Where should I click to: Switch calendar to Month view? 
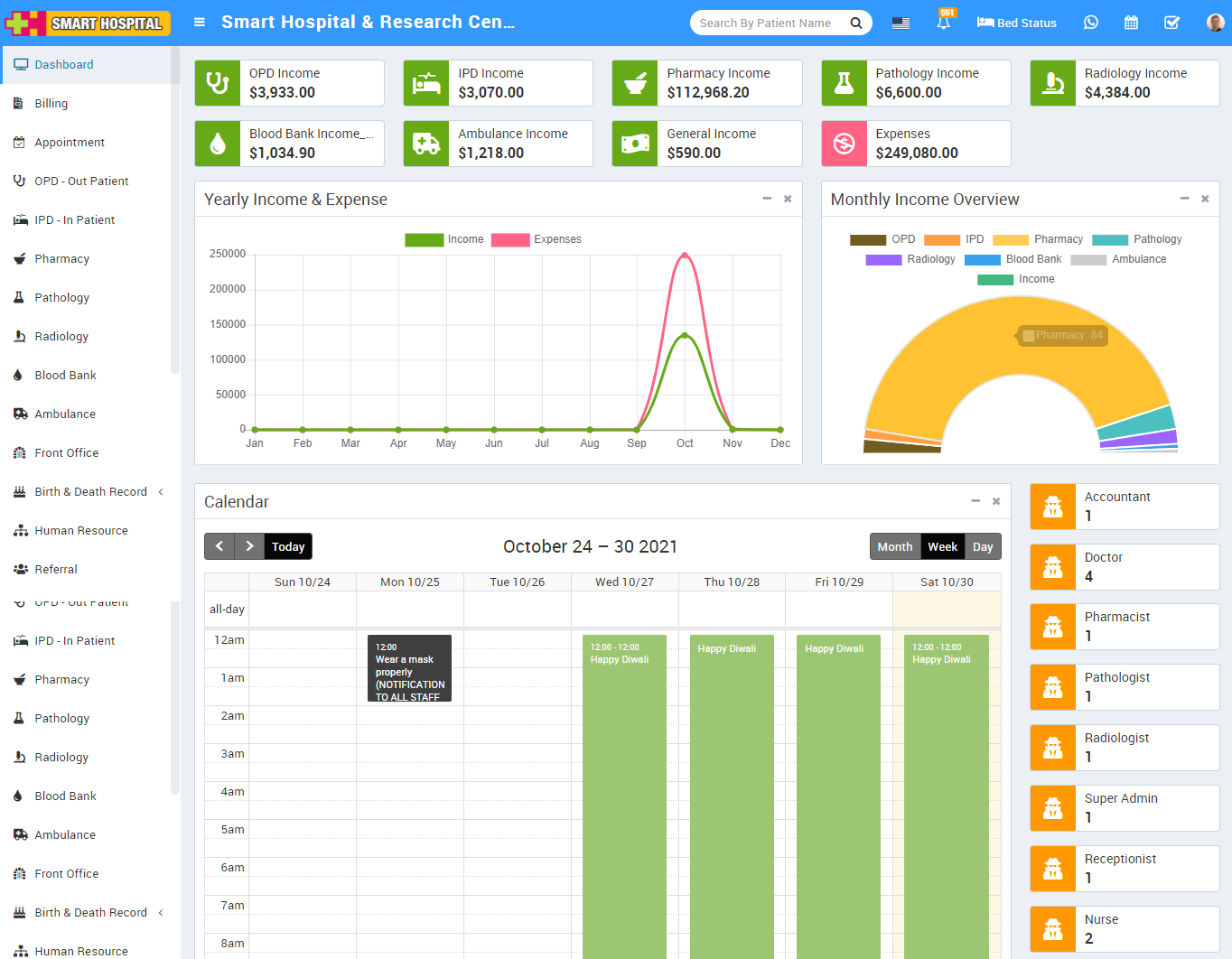(894, 547)
